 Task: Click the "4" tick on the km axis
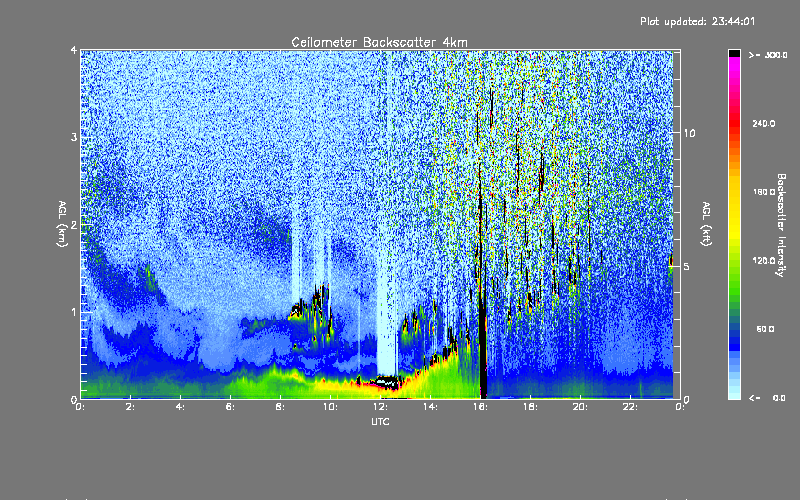74,51
